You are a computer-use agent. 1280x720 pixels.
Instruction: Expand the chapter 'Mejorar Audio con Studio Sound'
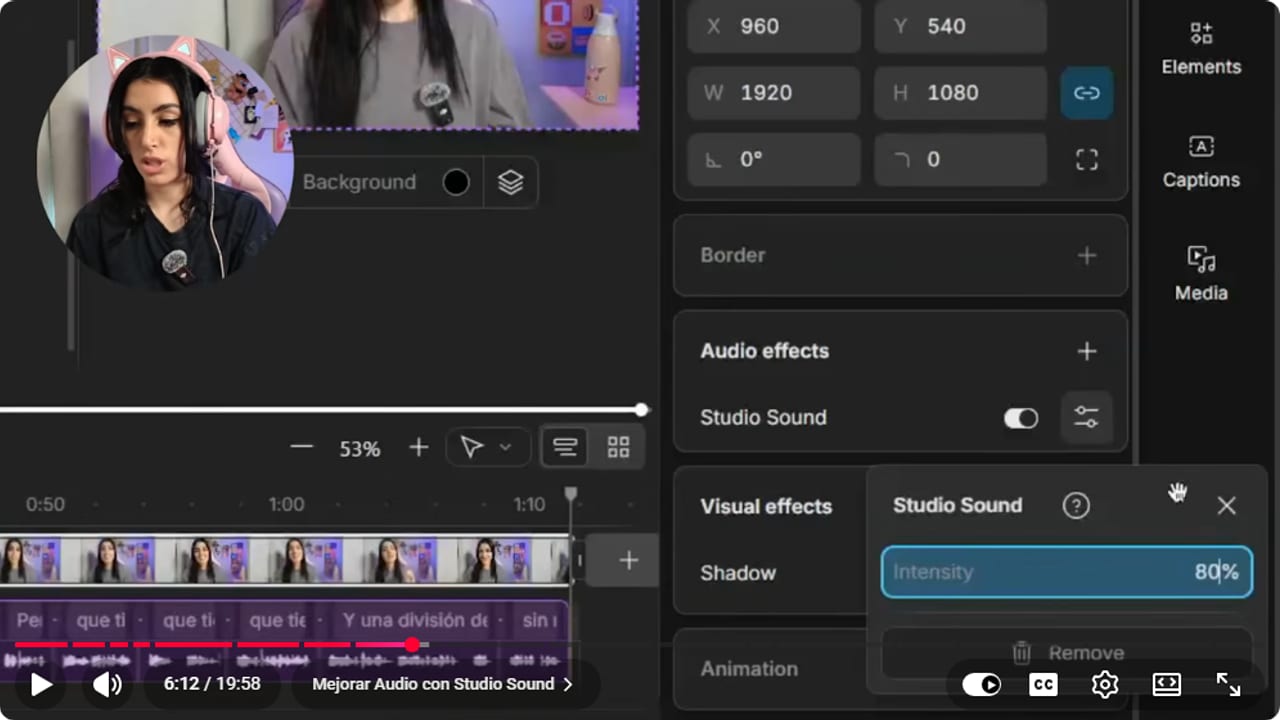tap(442, 684)
